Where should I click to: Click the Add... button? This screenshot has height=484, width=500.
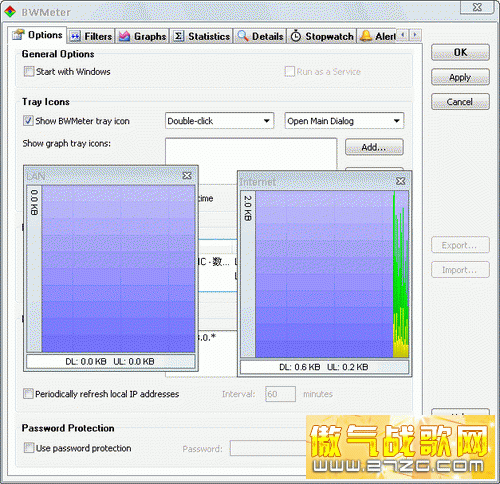point(374,147)
